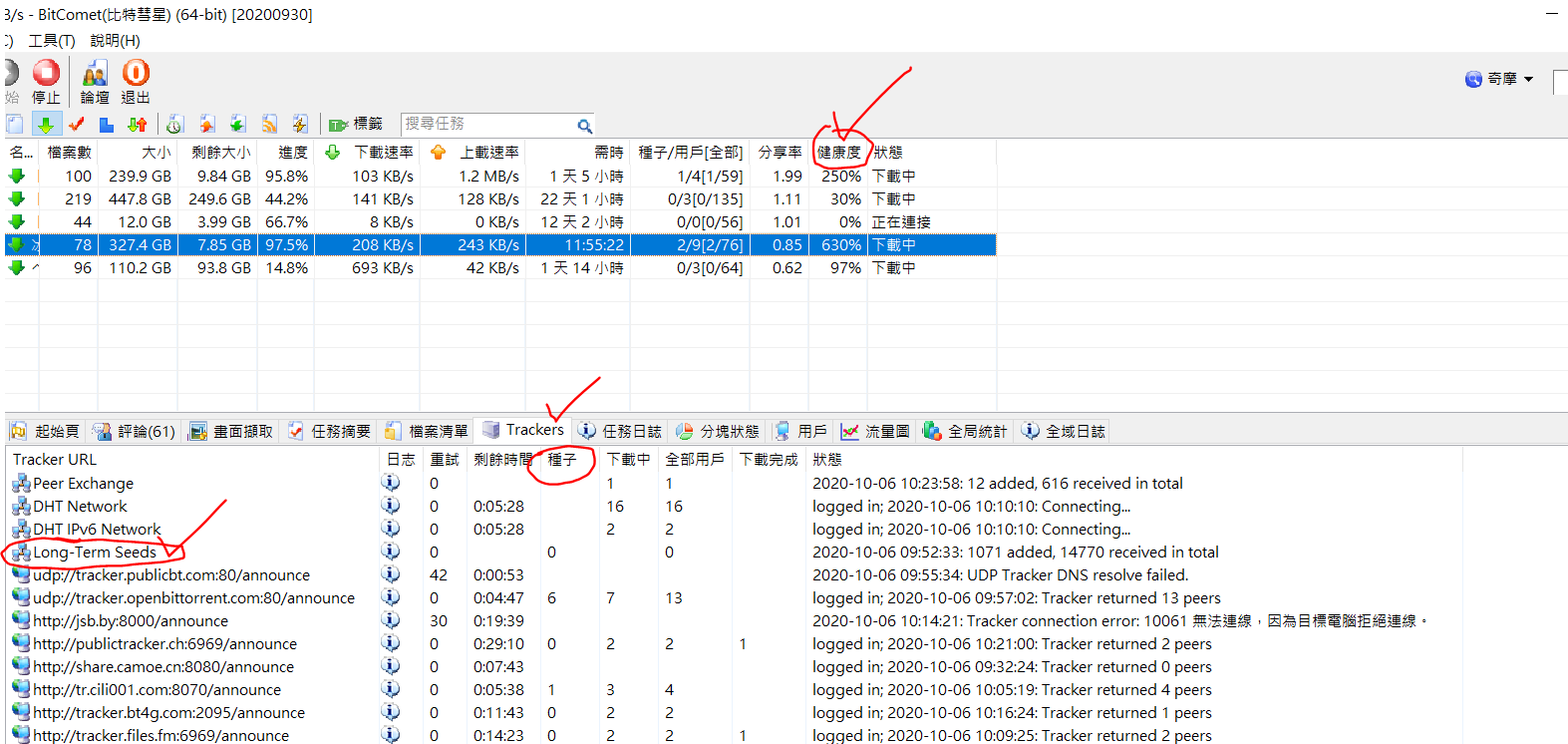Image resolution: width=1568 pixels, height=744 pixels.
Task: Click inside the 搜尋任務 search field
Action: (x=488, y=124)
